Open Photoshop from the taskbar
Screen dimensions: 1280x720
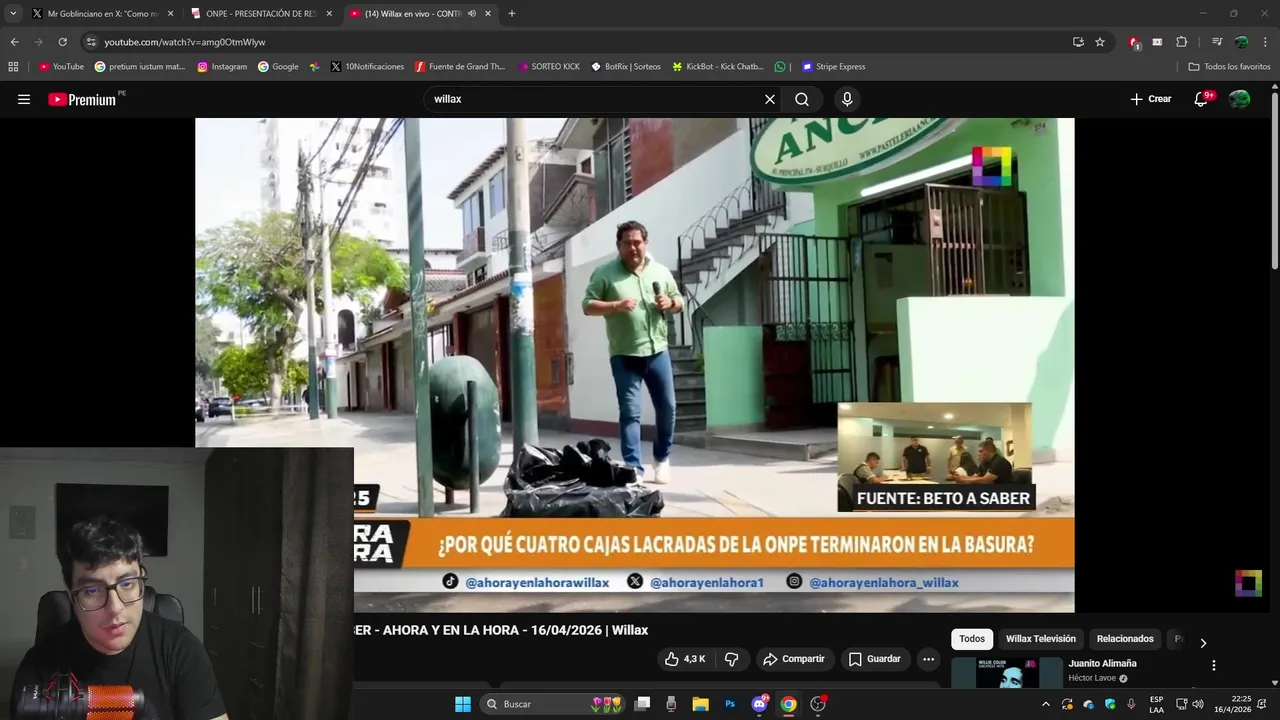(x=730, y=704)
